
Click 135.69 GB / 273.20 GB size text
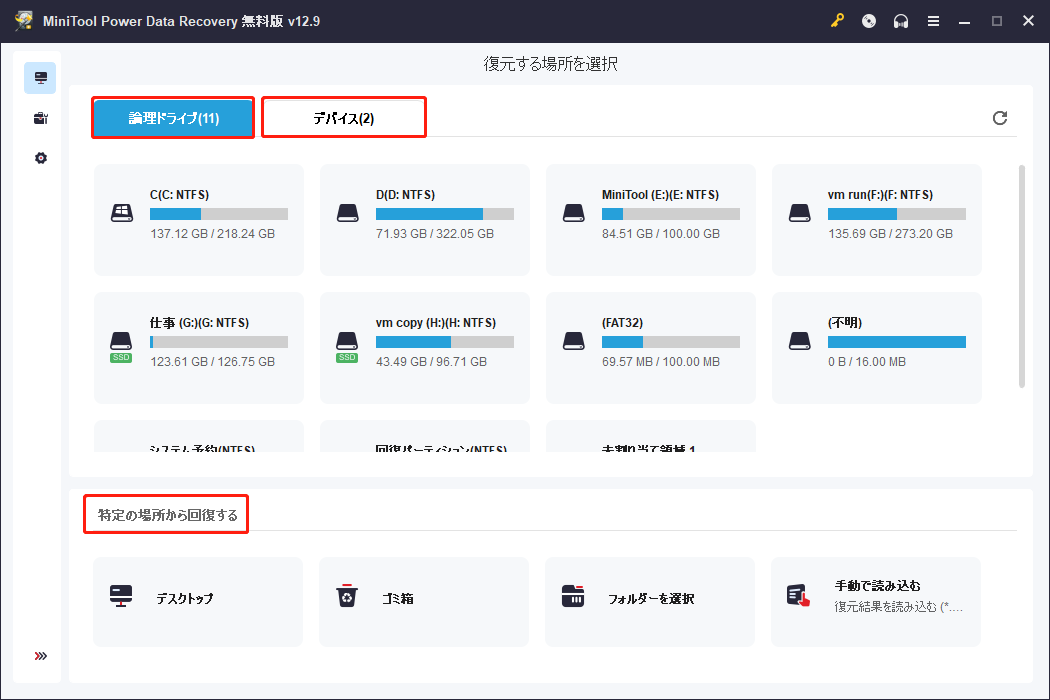pos(890,234)
